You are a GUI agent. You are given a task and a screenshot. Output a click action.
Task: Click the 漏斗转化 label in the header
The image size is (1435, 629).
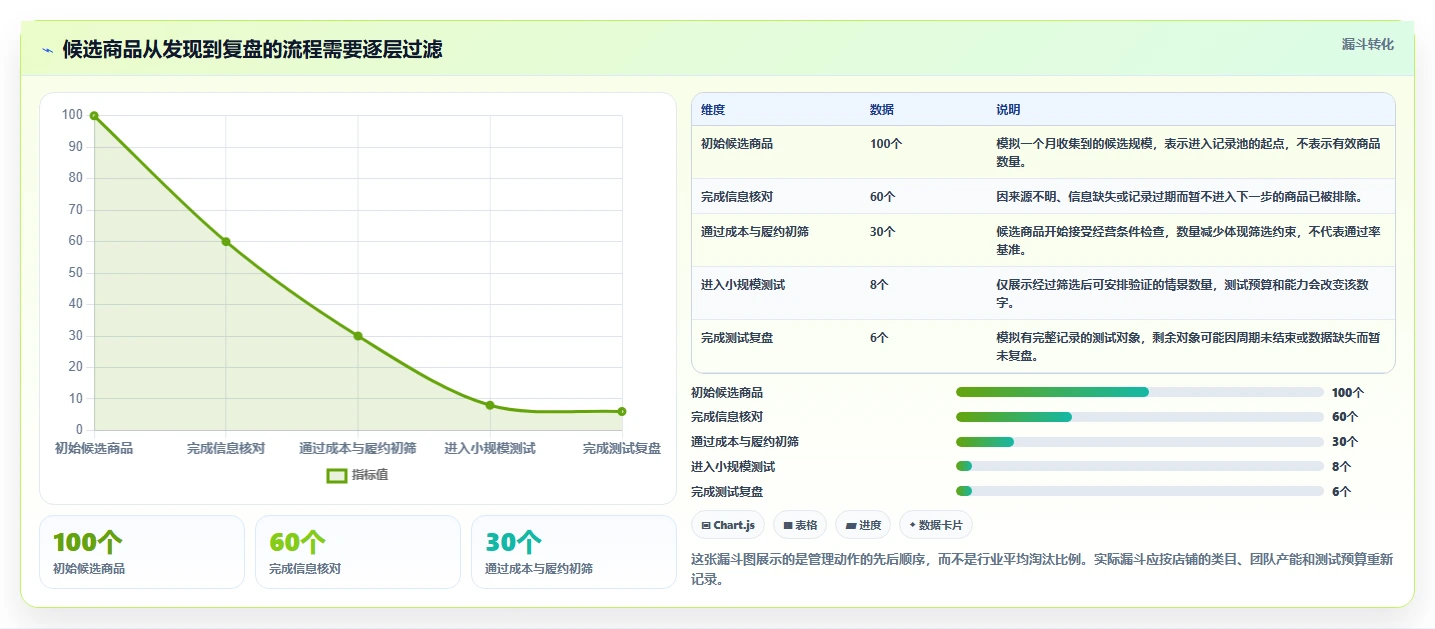pyautogui.click(x=1367, y=44)
